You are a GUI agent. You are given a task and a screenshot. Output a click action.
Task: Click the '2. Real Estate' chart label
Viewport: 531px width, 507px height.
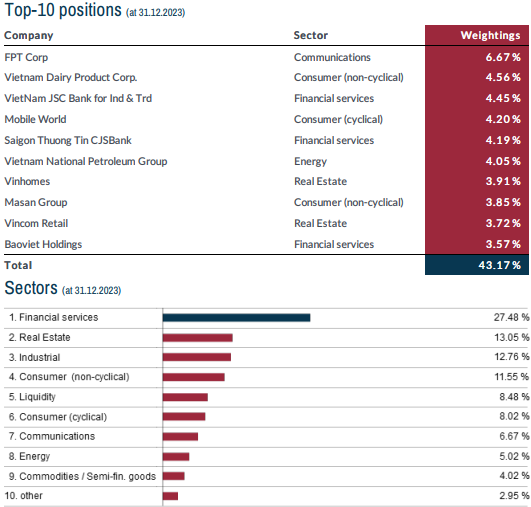(x=39, y=337)
